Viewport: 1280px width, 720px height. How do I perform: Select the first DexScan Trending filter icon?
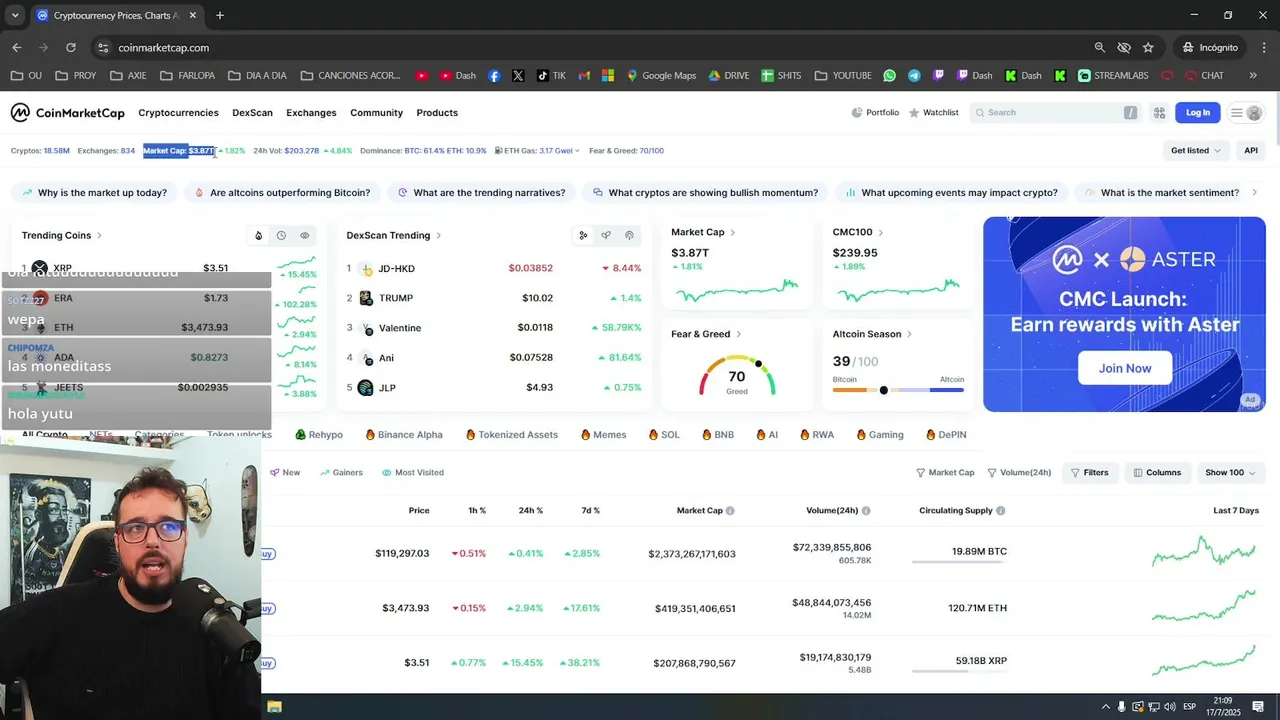(x=583, y=236)
